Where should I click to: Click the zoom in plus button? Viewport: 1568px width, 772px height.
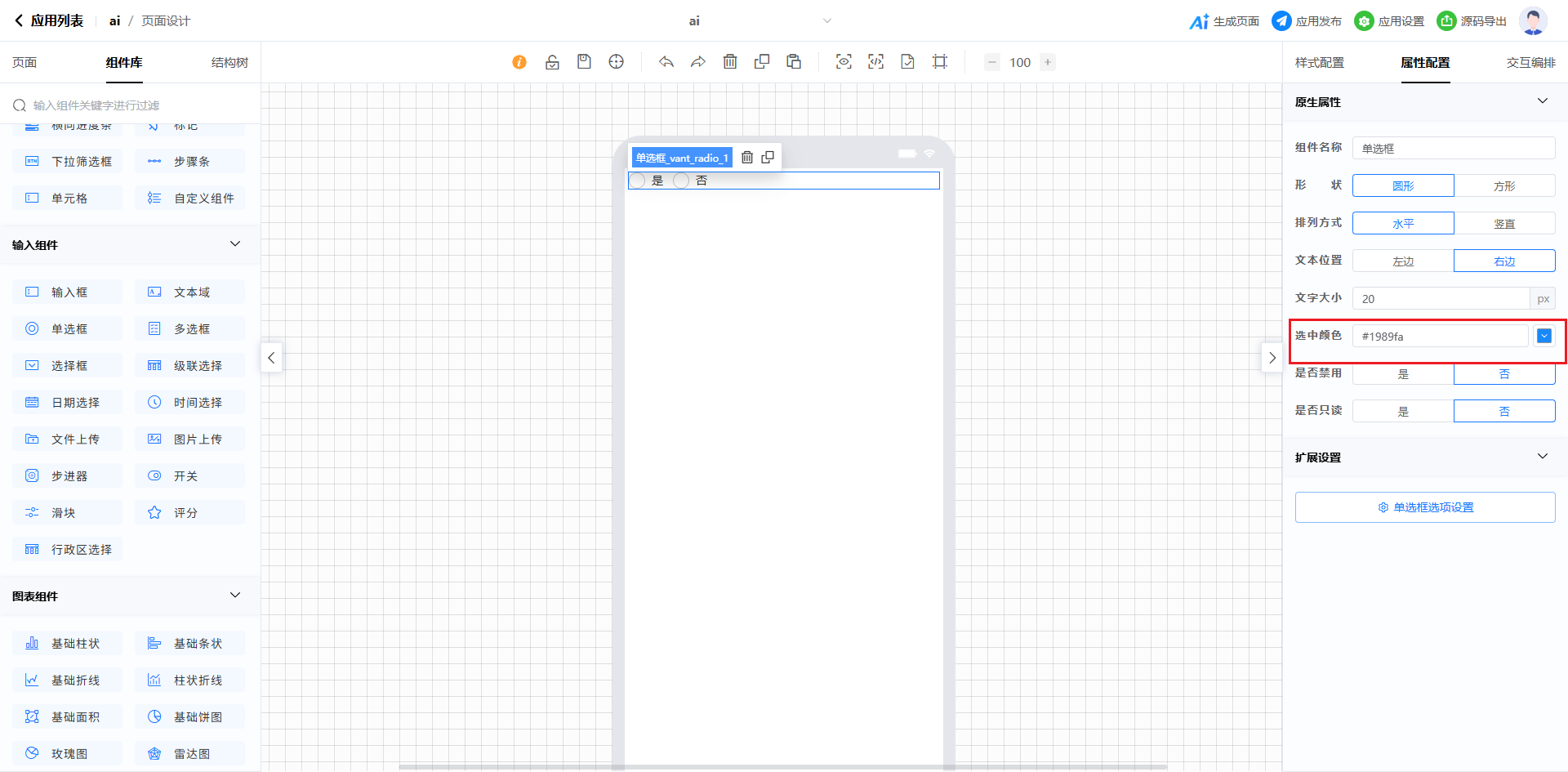(x=1048, y=62)
